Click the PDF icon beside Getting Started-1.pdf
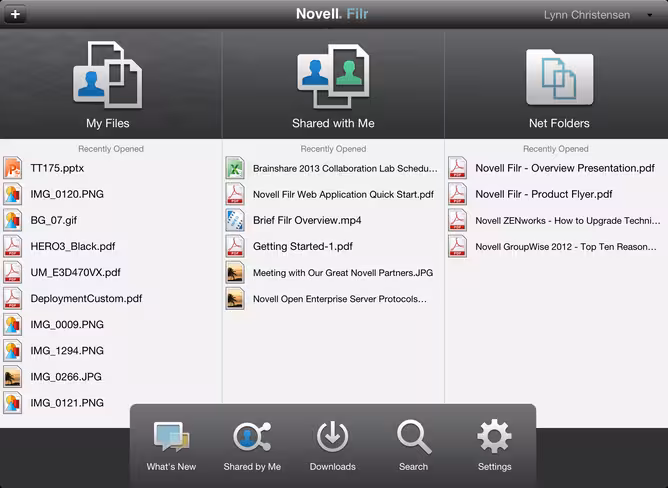Viewport: 668px width, 488px height. [235, 246]
